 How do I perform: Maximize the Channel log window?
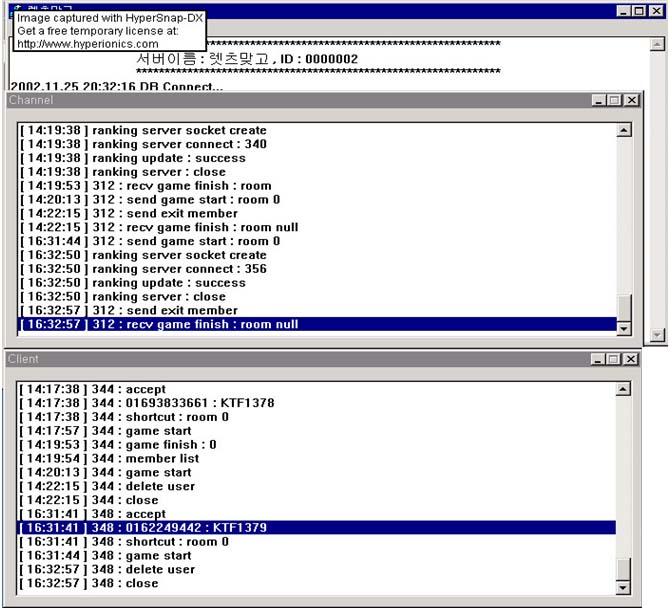coord(614,100)
